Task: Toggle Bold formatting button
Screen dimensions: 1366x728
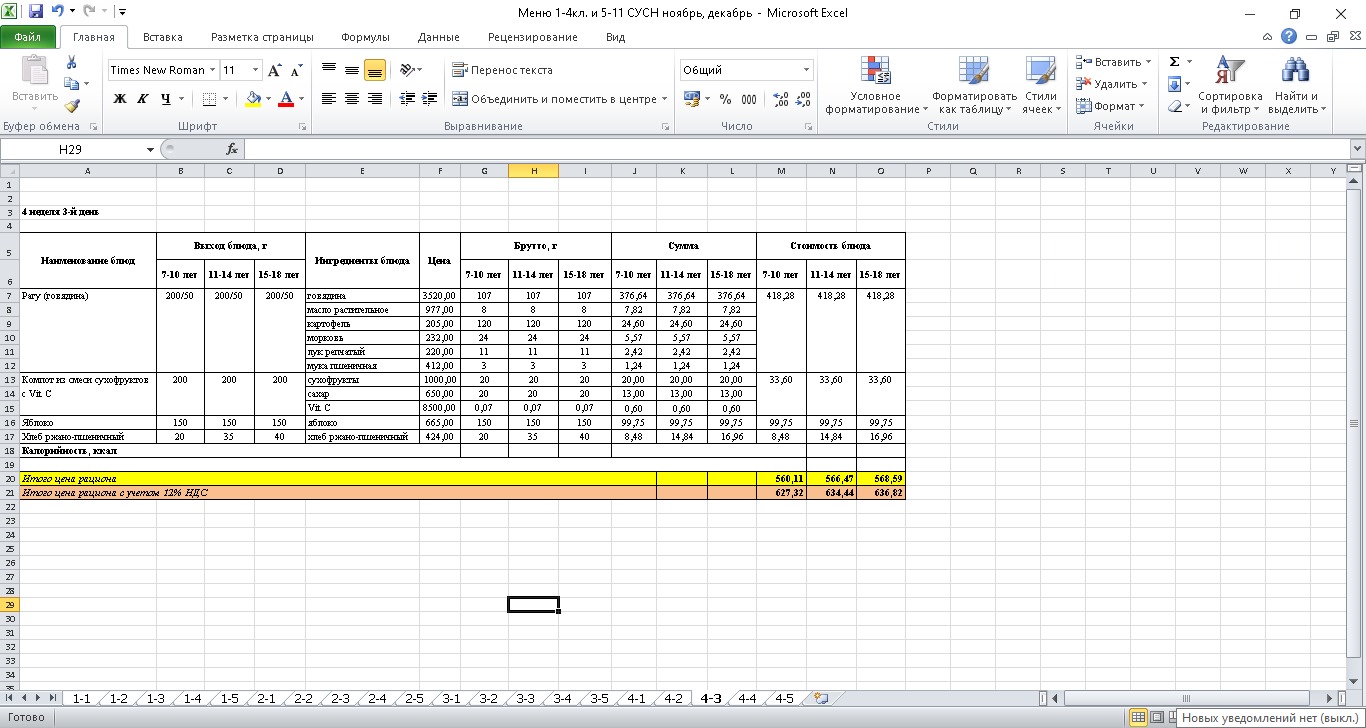Action: coord(120,99)
